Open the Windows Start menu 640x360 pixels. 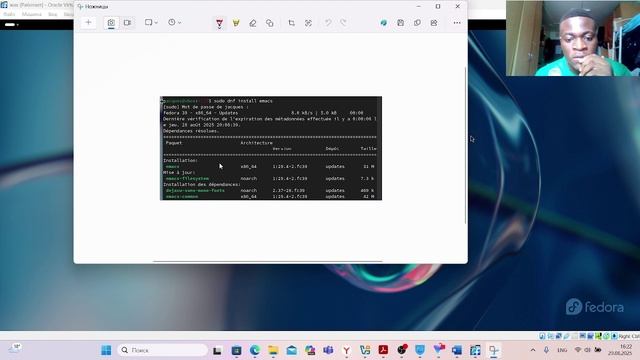coord(106,350)
